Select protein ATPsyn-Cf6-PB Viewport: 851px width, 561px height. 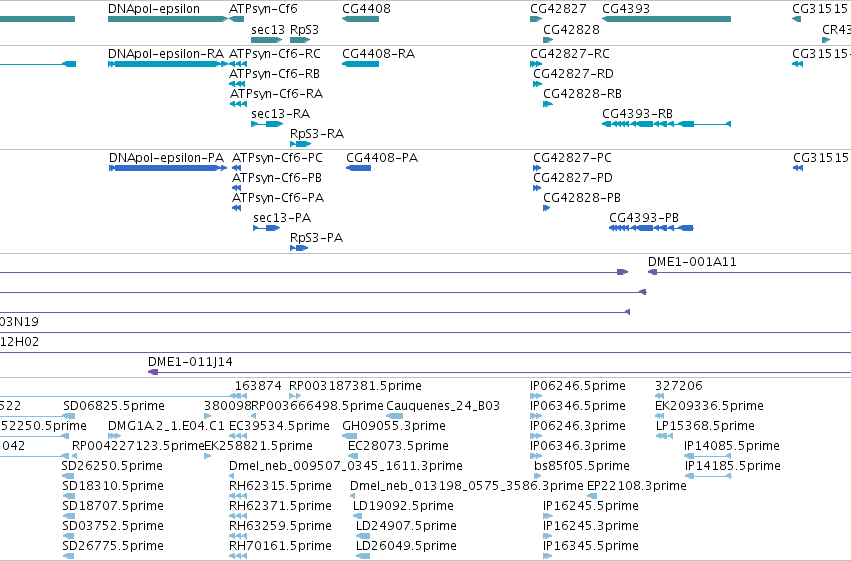click(236, 188)
